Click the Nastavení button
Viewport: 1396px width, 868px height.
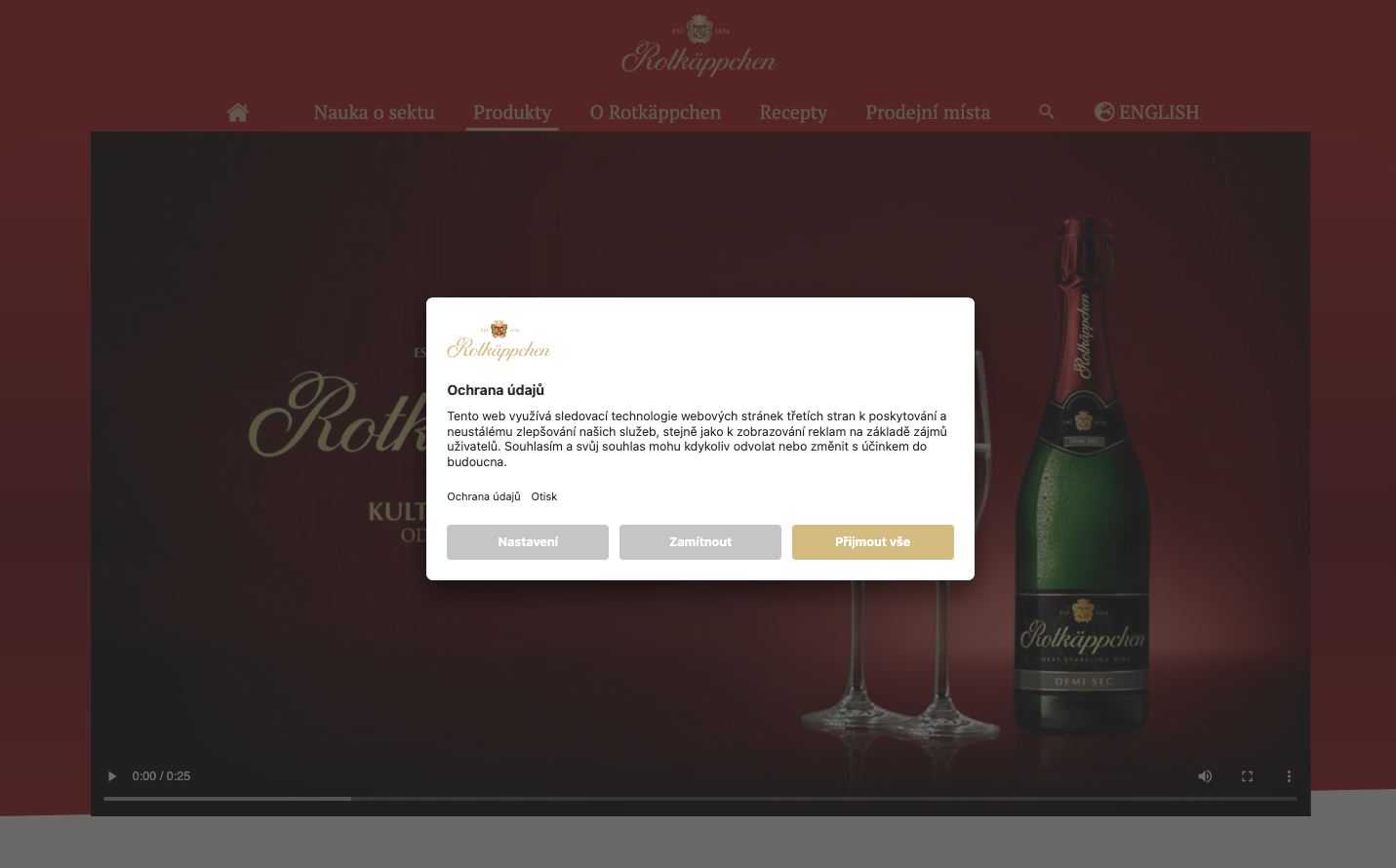pos(528,542)
